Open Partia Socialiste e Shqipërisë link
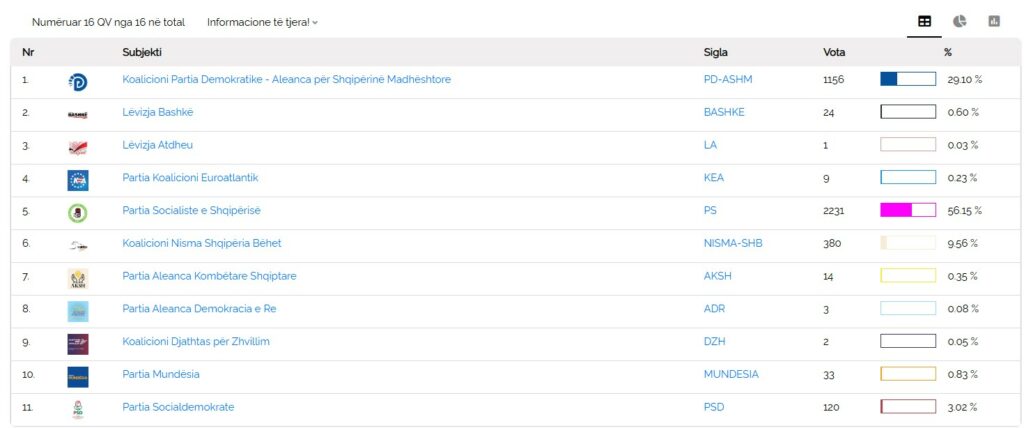This screenshot has width=1024, height=428. coord(191,211)
